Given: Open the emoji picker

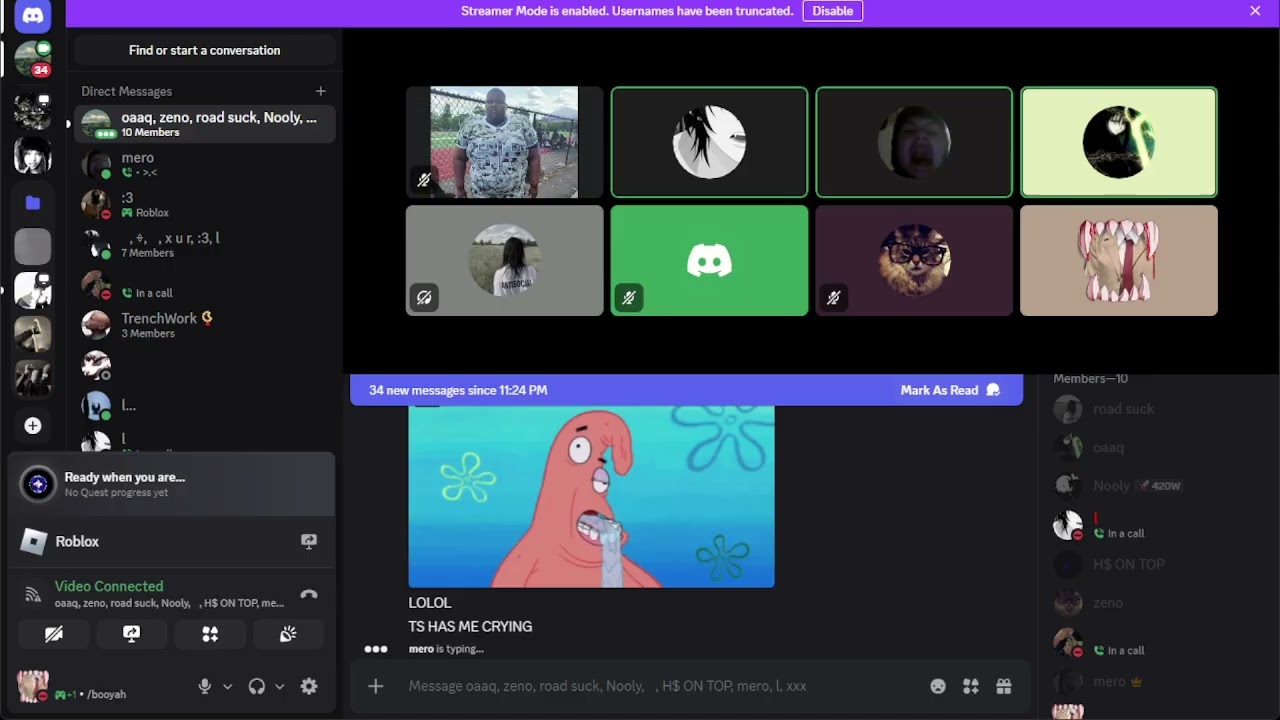Looking at the screenshot, I should tap(938, 686).
